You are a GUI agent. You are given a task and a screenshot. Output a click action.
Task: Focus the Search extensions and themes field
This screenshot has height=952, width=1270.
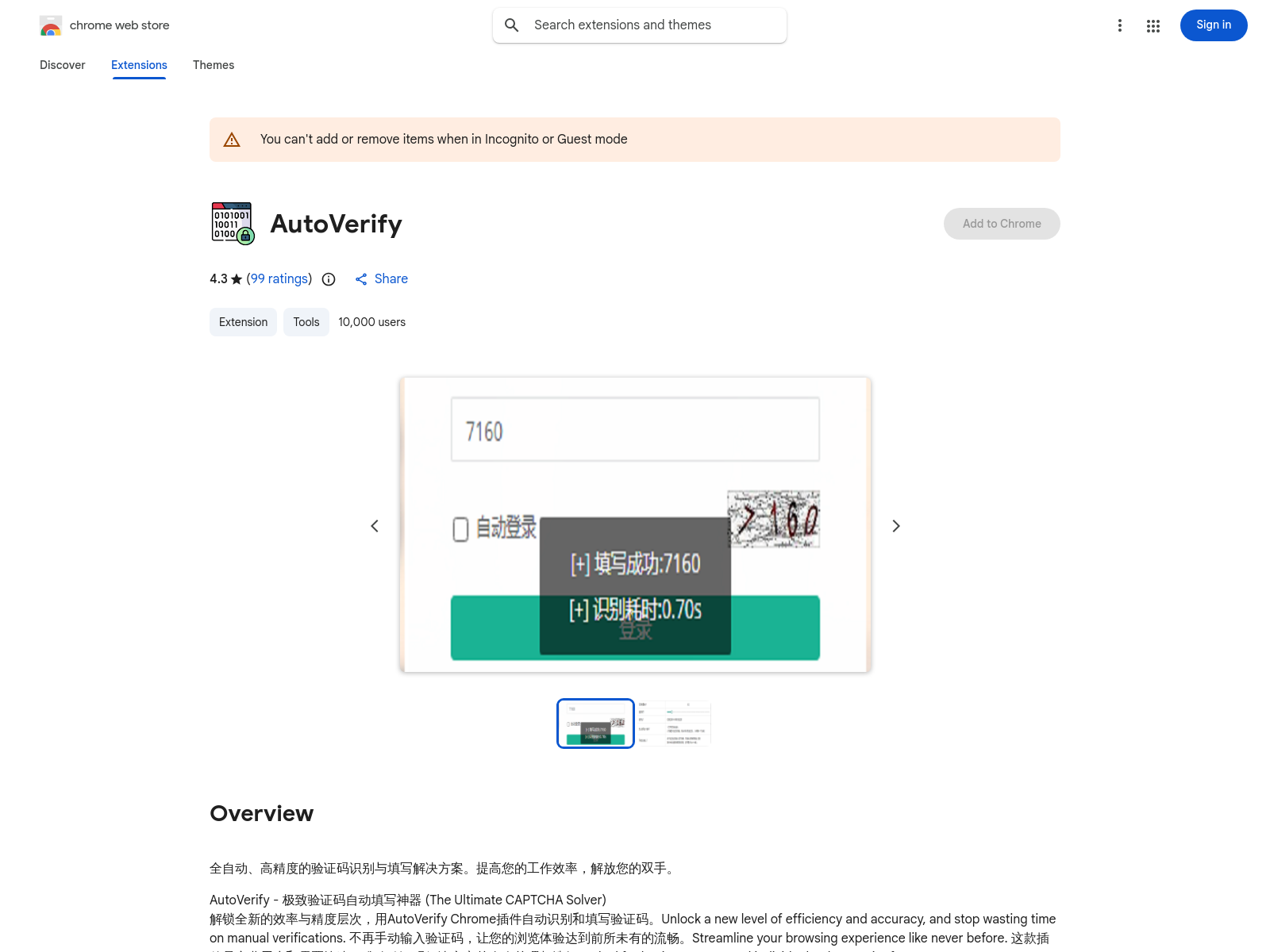tap(640, 25)
